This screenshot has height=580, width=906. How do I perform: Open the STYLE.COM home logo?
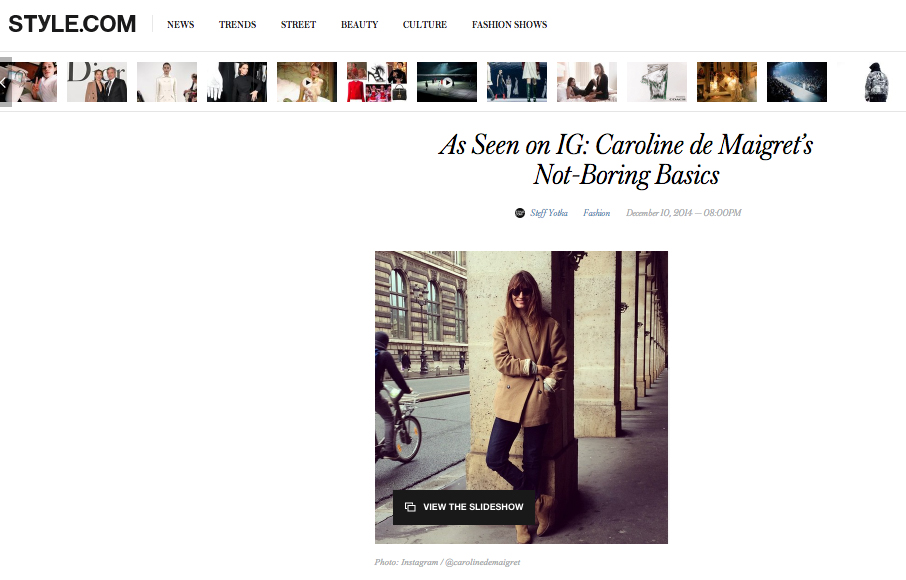tap(72, 24)
